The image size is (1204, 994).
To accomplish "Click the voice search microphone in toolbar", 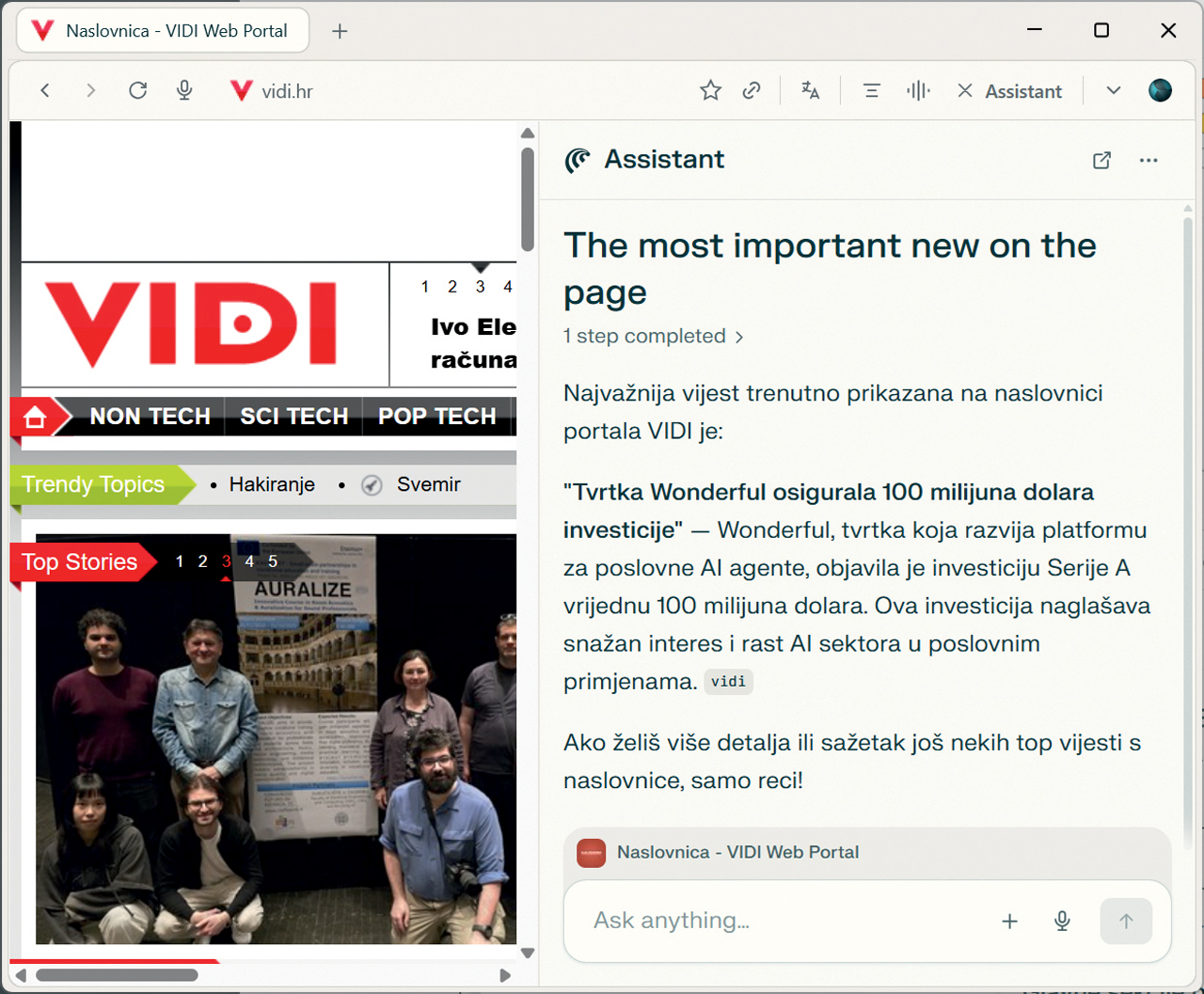I will pos(184,90).
